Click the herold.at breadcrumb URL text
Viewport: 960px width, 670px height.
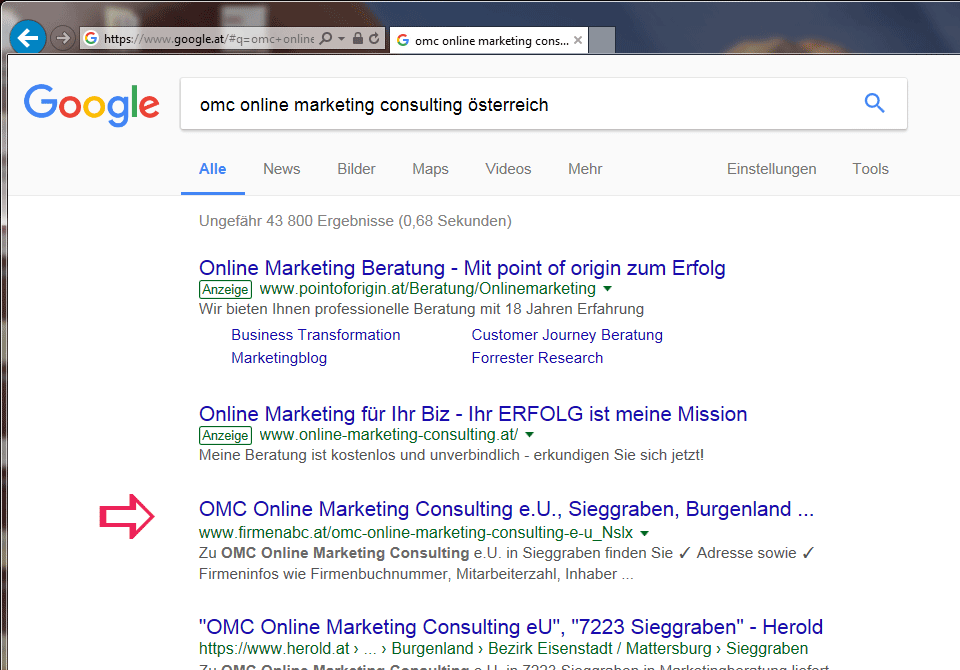tap(503, 648)
